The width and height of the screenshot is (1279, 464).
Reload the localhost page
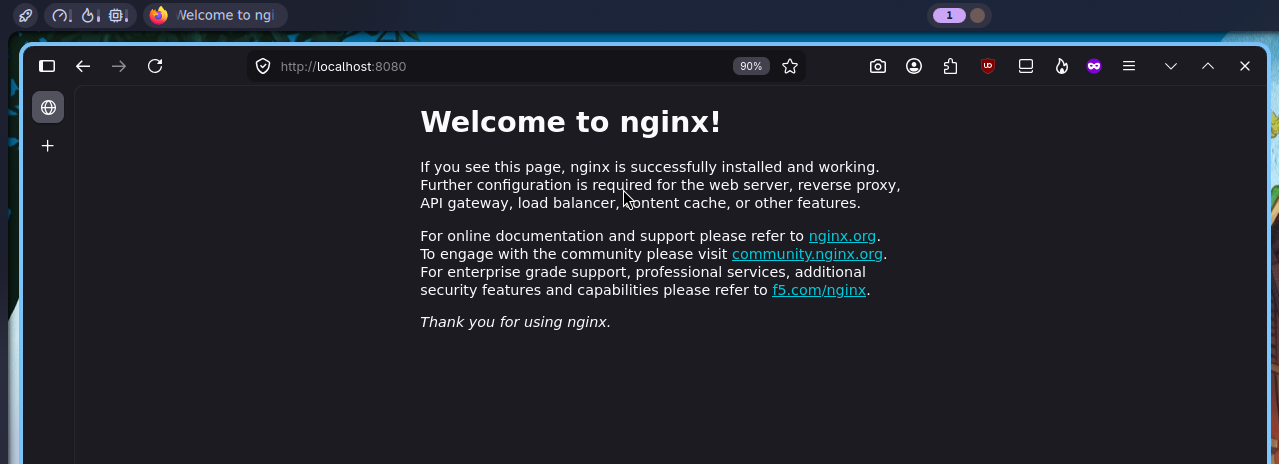tap(155, 66)
